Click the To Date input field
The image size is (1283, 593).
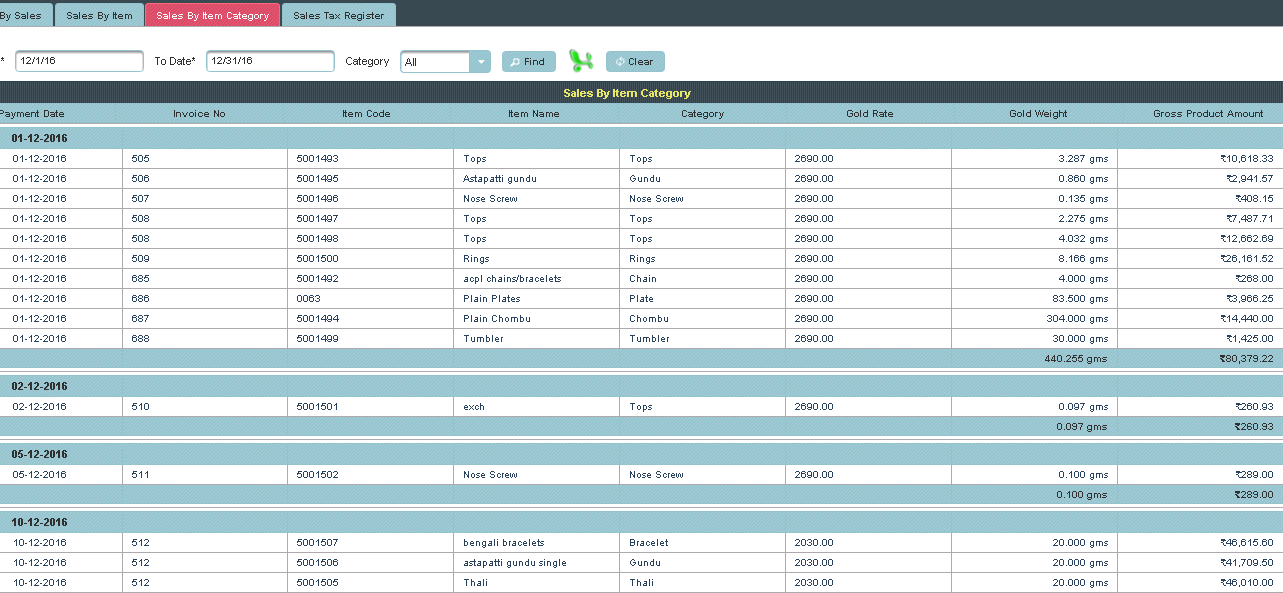coord(270,62)
